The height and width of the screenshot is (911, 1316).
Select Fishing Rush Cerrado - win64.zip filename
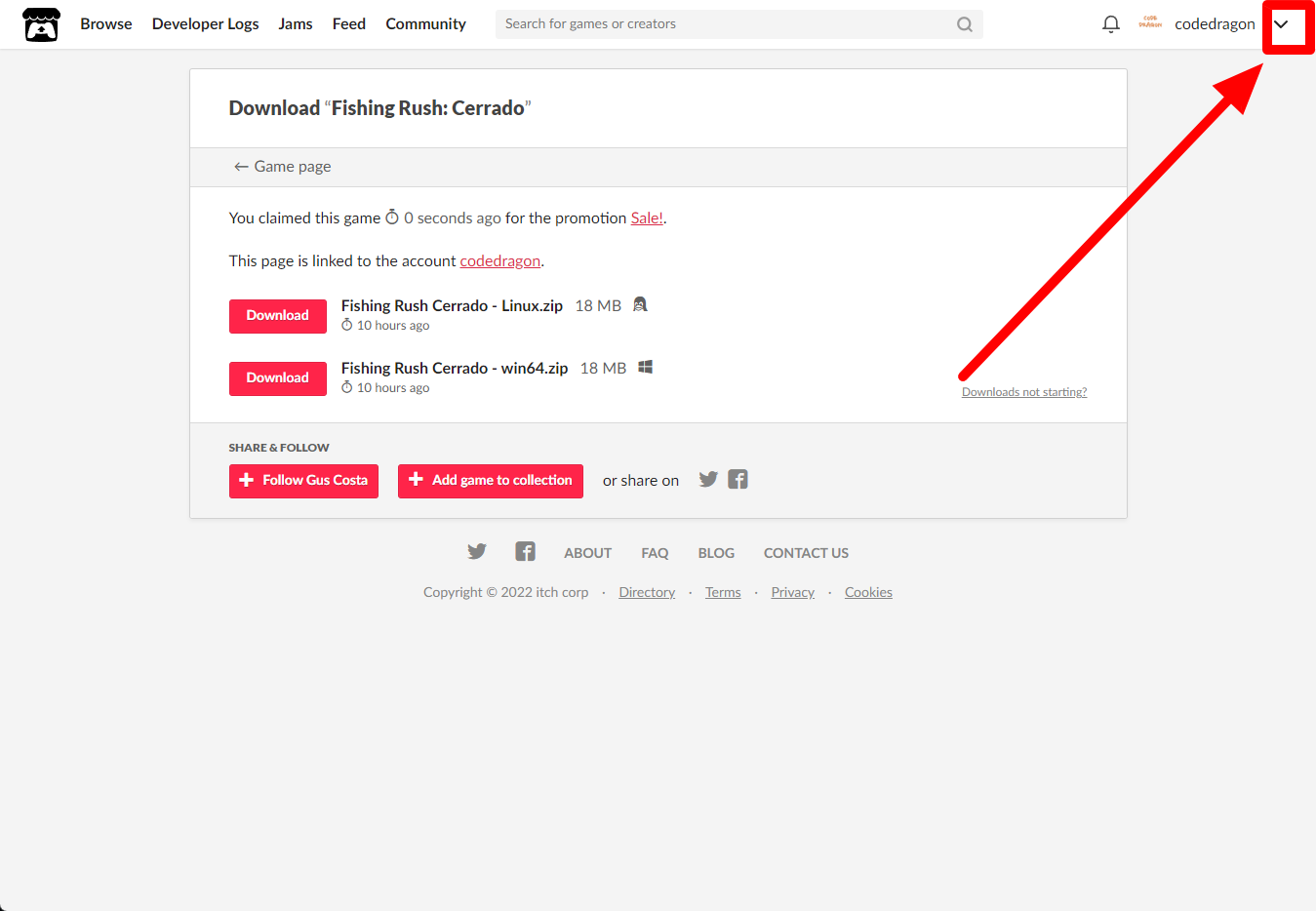(455, 369)
